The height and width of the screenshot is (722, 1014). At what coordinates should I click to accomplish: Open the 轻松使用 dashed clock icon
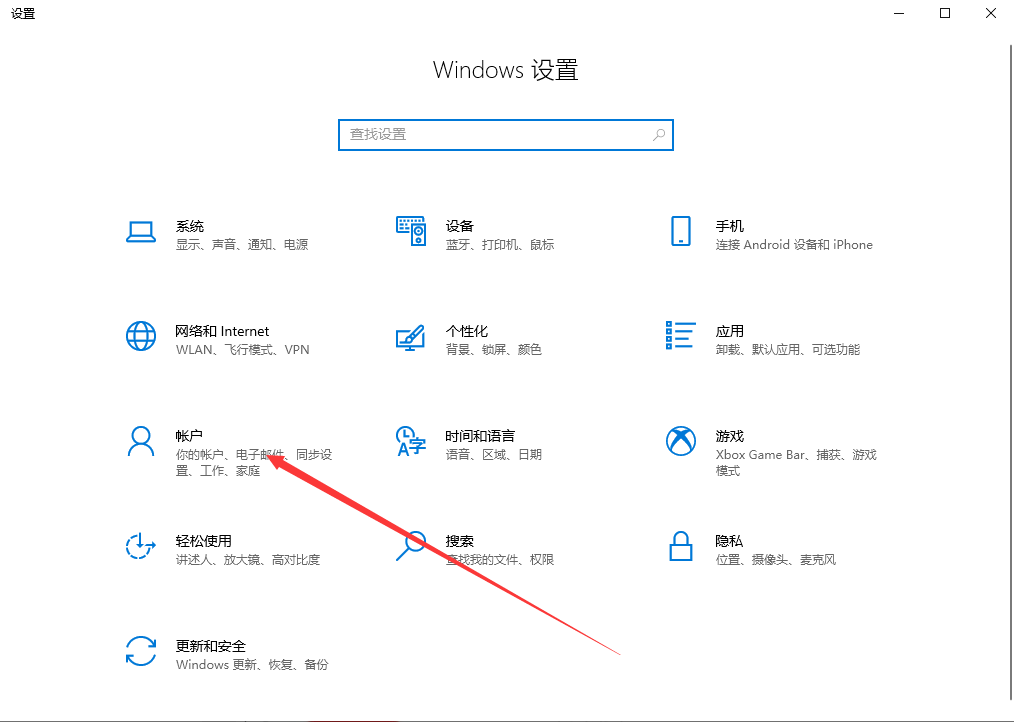pos(141,546)
